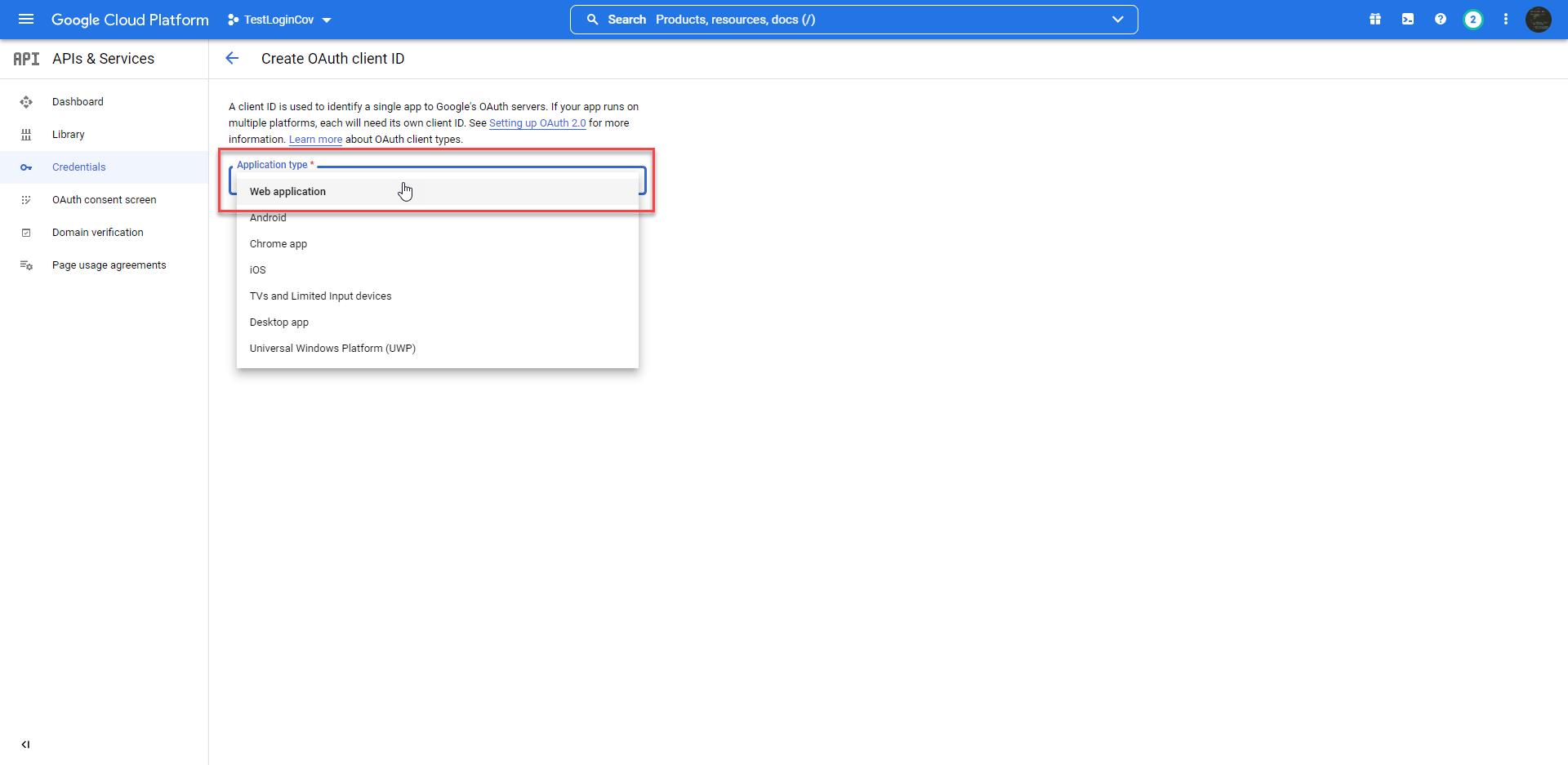Click the Create OAuth client ID title
Viewport: 1568px width, 765px height.
pos(332,59)
